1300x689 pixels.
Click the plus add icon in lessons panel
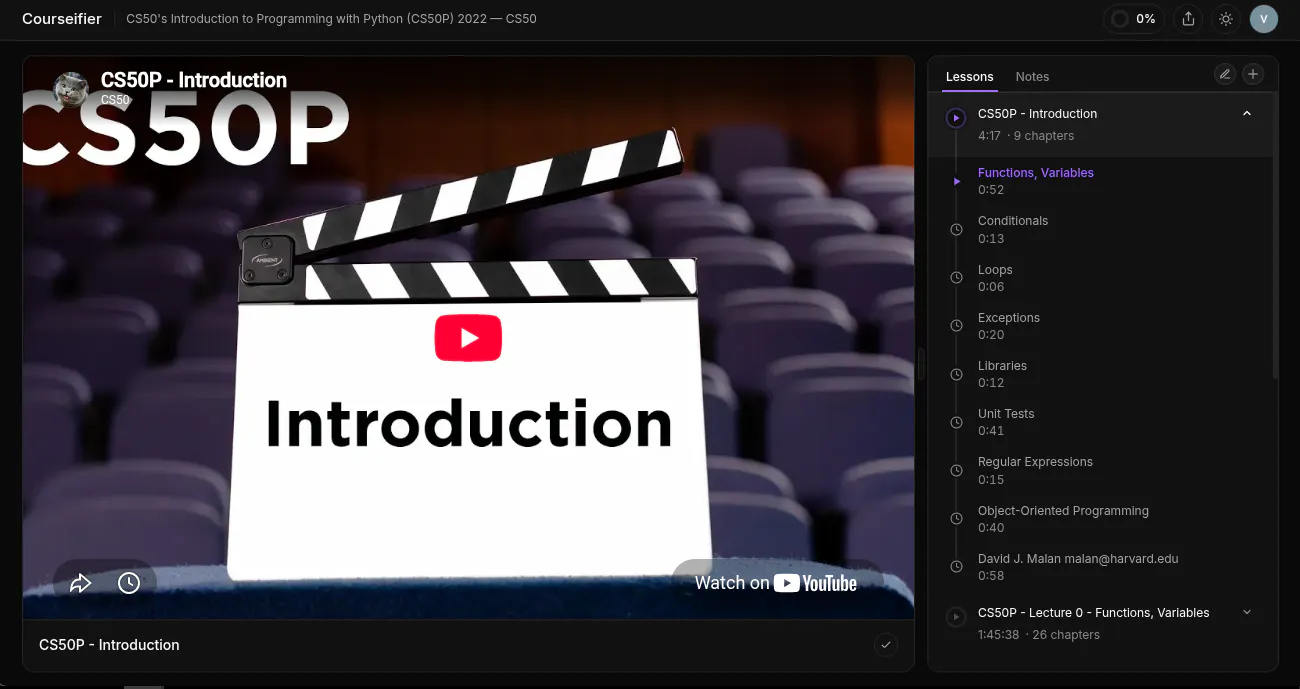[x=1253, y=74]
